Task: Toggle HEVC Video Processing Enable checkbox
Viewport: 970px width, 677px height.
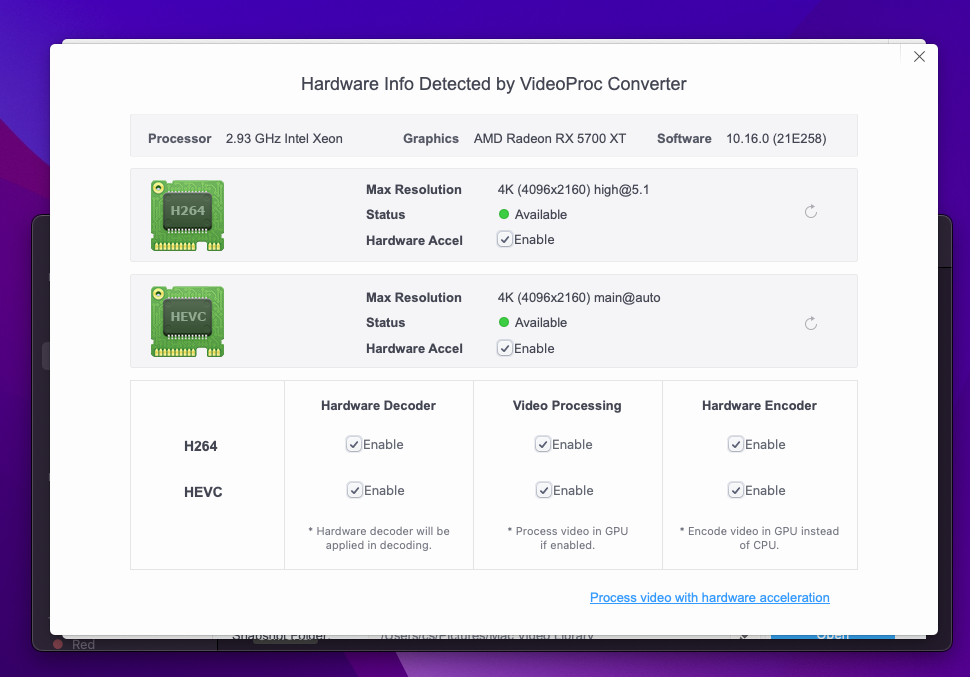Action: coord(543,491)
